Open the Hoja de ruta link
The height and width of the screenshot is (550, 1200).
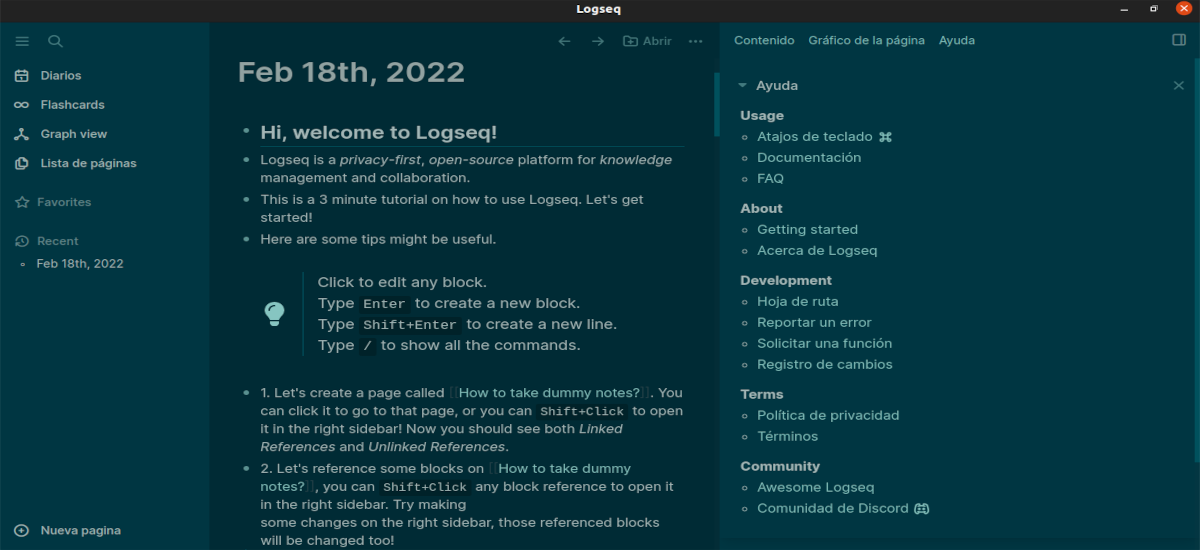[x=798, y=302]
